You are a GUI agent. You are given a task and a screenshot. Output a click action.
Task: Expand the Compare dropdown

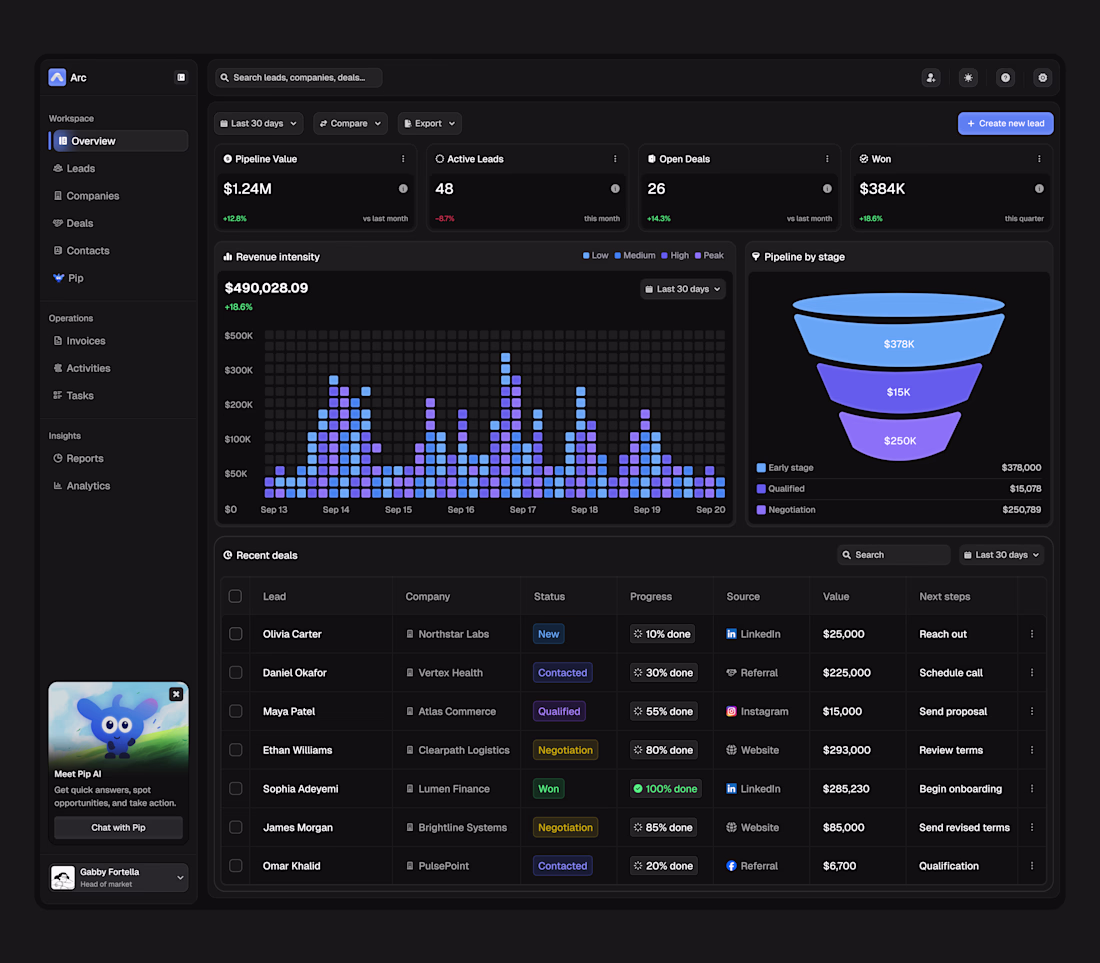350,123
